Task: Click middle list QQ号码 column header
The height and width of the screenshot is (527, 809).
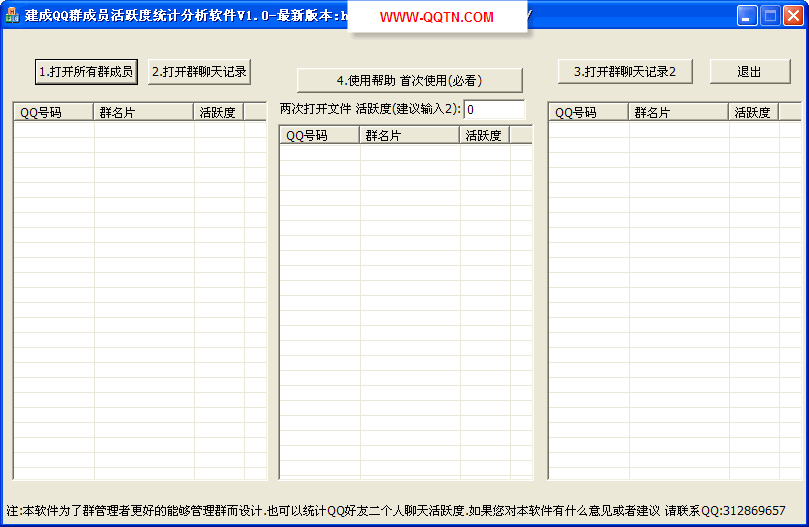Action: click(320, 135)
